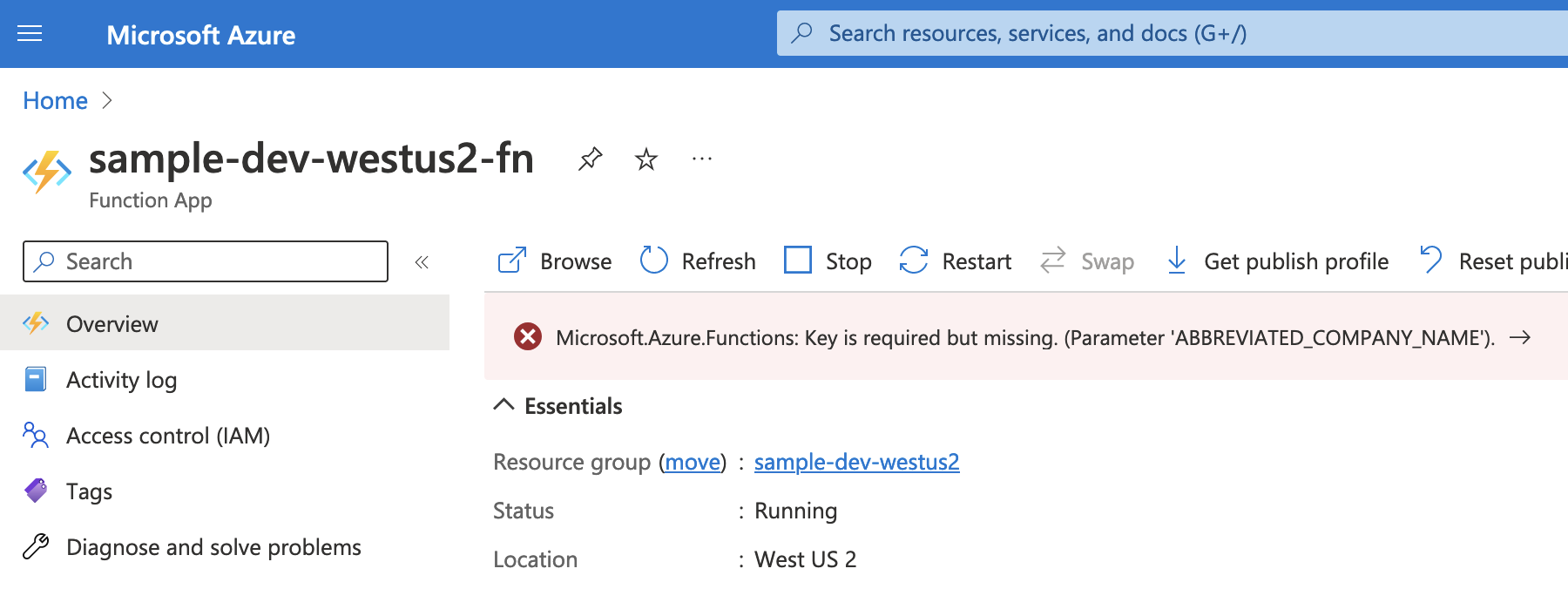Go to Access control (IAM)

click(167, 436)
